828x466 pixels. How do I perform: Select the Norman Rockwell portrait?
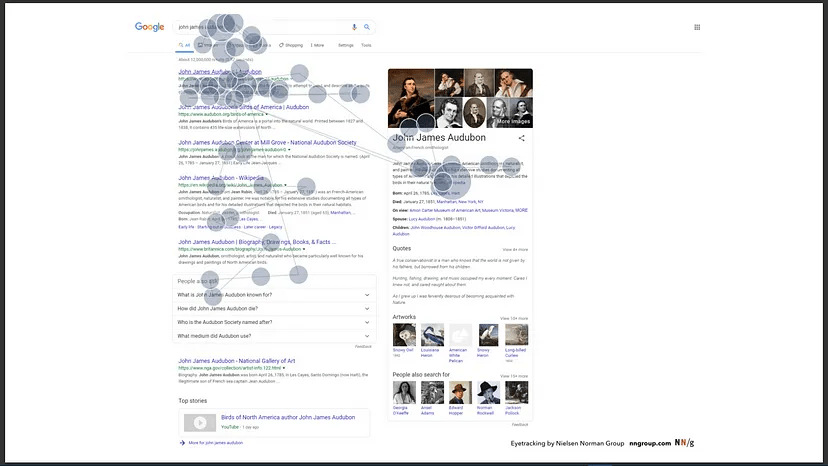click(x=488, y=393)
